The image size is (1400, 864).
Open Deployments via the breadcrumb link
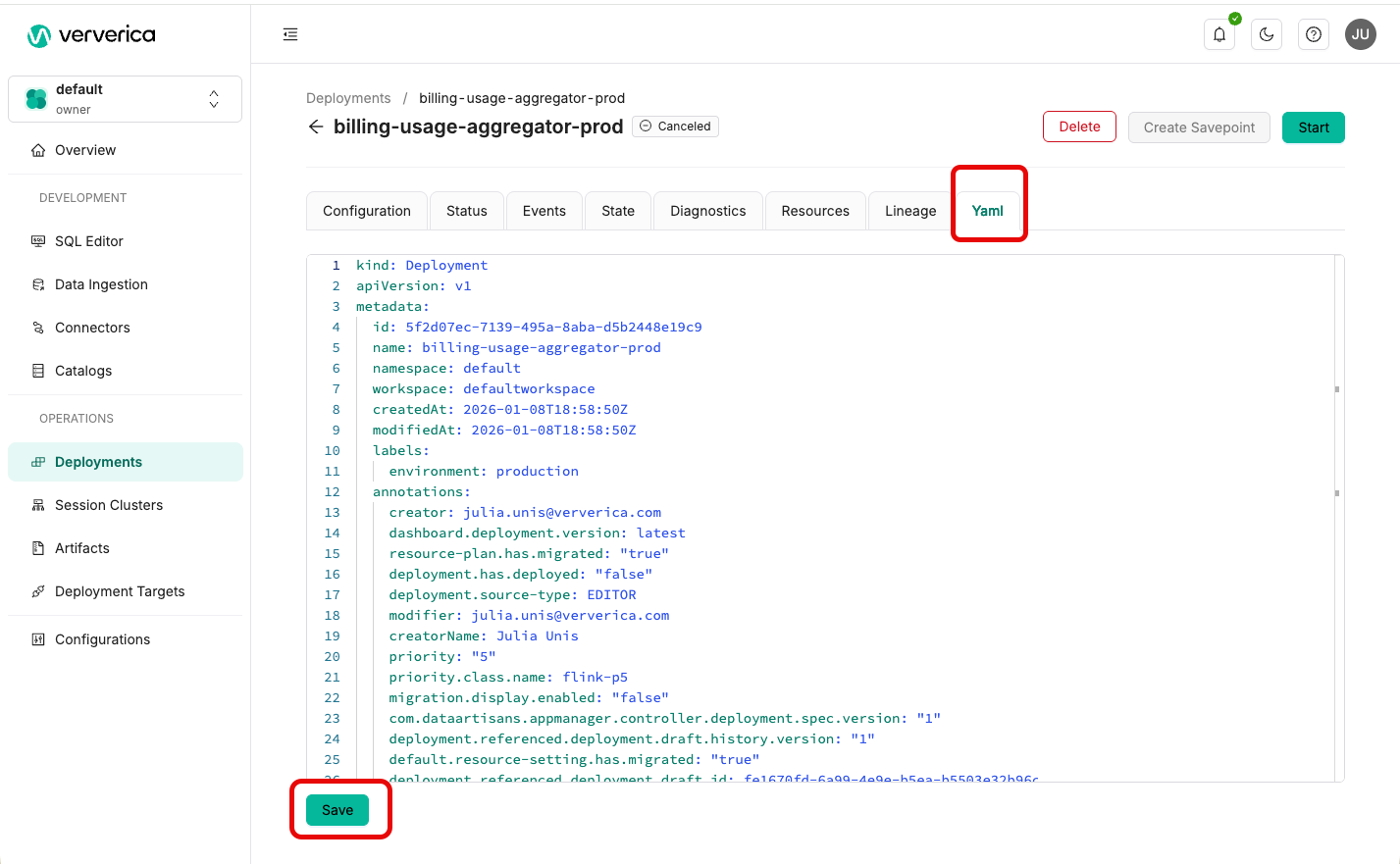[348, 97]
